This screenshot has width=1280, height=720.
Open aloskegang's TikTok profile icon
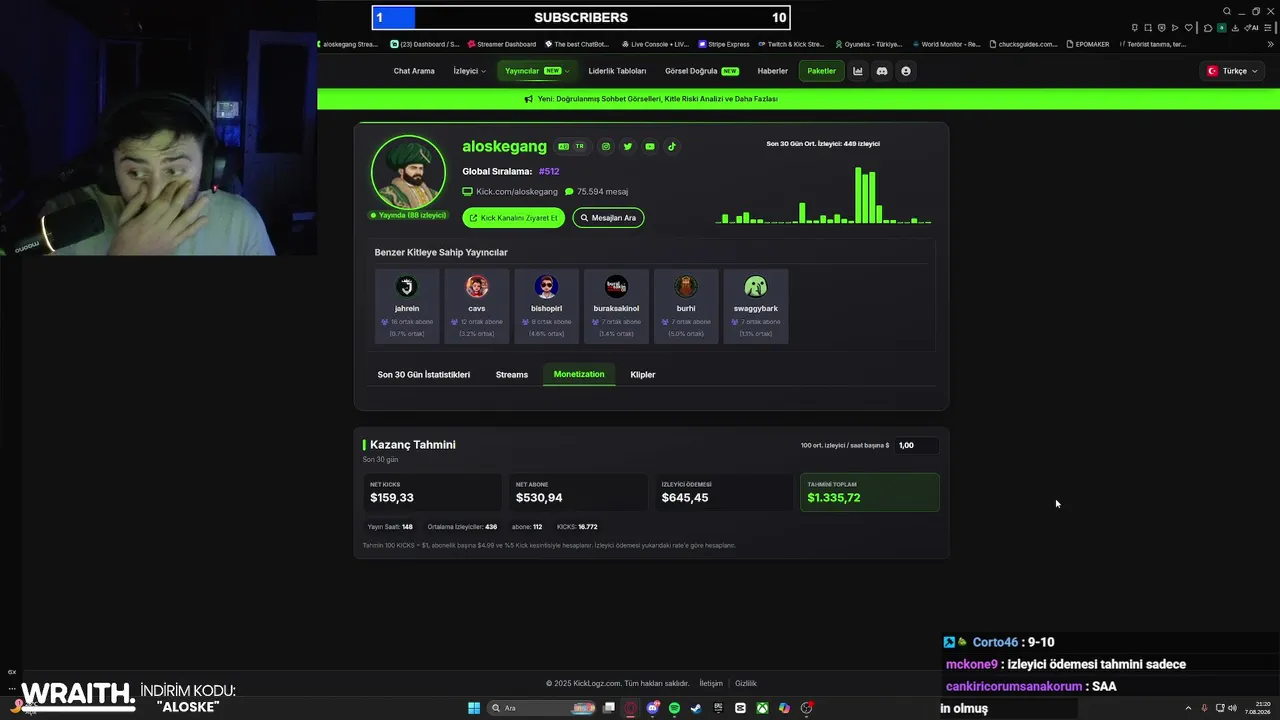[x=672, y=146]
